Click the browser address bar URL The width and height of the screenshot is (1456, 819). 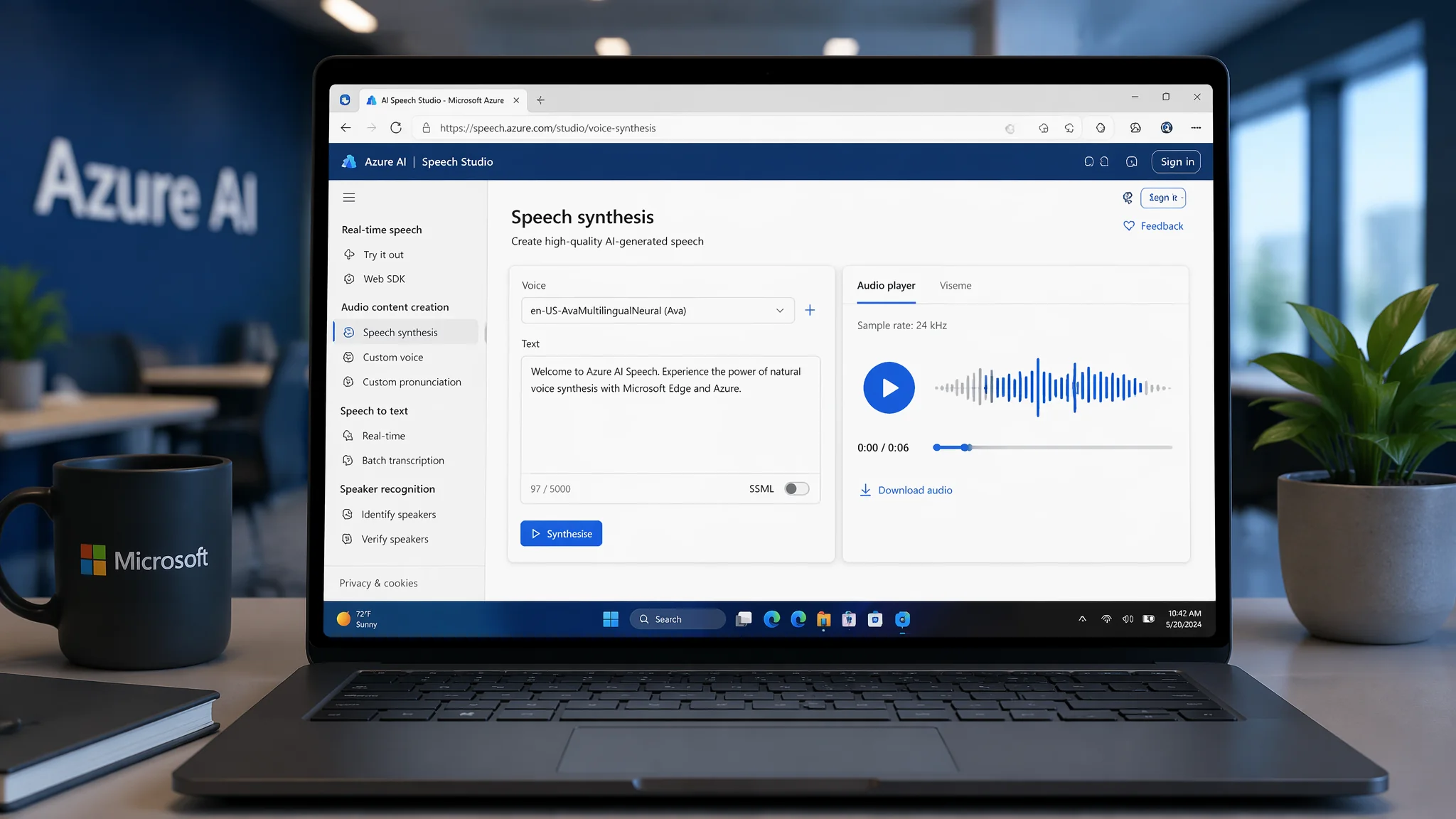[547, 128]
